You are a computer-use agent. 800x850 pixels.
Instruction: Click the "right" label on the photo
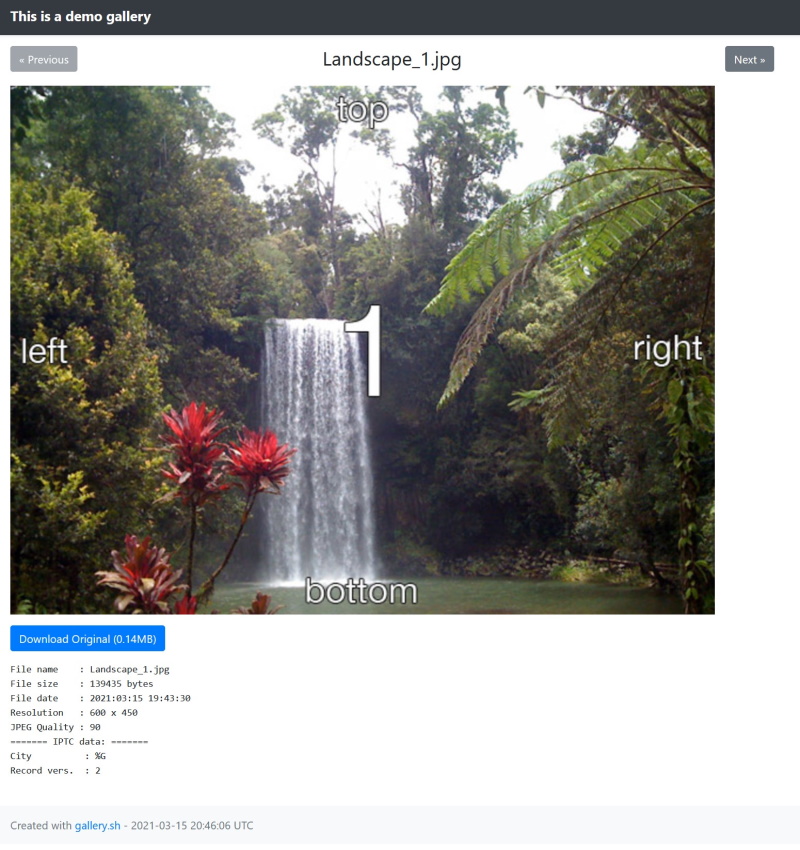pos(668,348)
